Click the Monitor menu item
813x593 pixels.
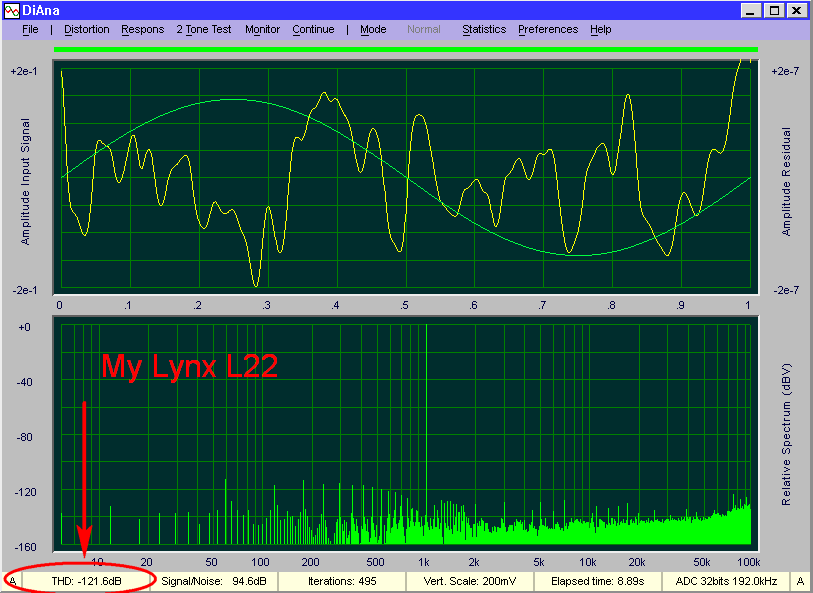pyautogui.click(x=262, y=30)
